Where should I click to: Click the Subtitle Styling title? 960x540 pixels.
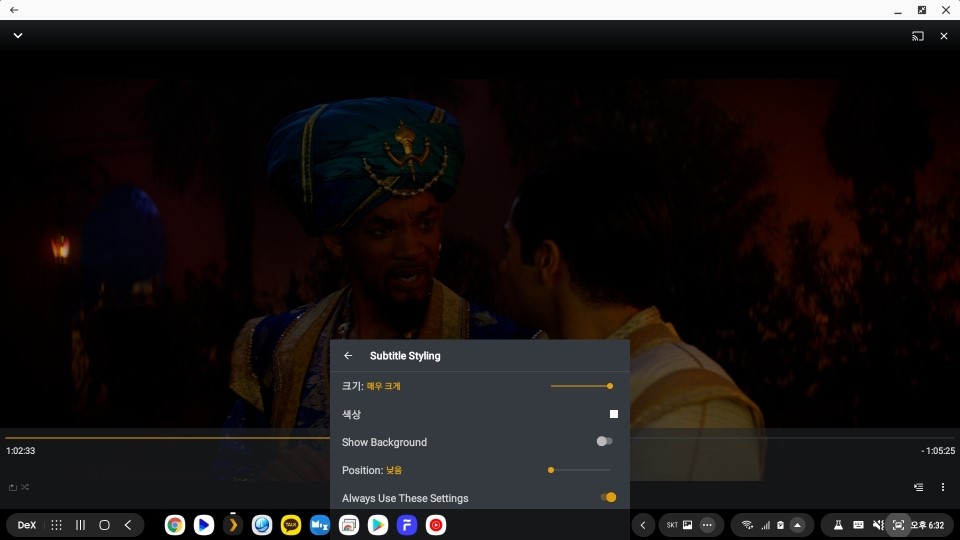pyautogui.click(x=405, y=356)
